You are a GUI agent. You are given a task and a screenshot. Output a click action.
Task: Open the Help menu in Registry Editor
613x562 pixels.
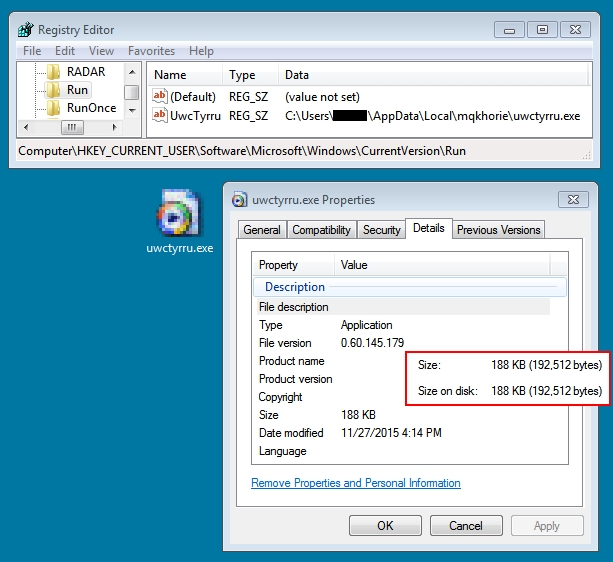coord(201,51)
